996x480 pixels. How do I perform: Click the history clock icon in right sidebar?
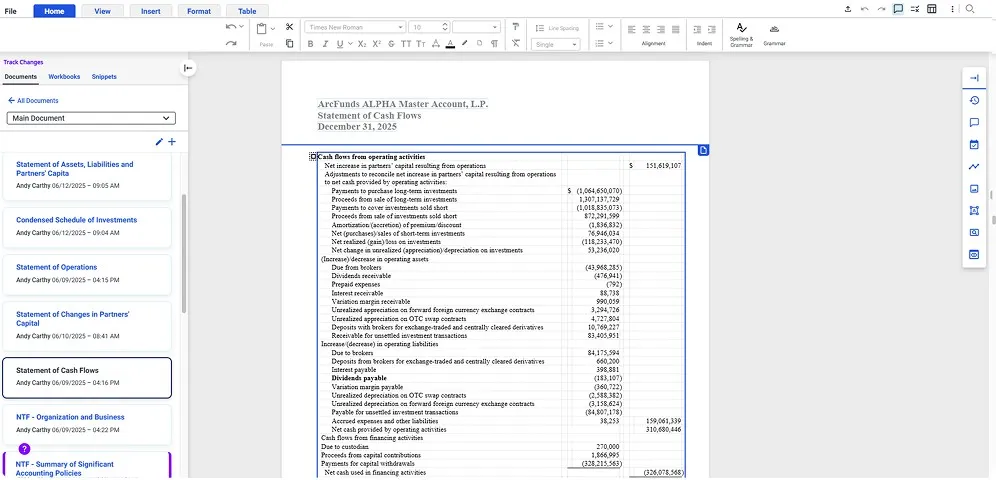tap(974, 100)
